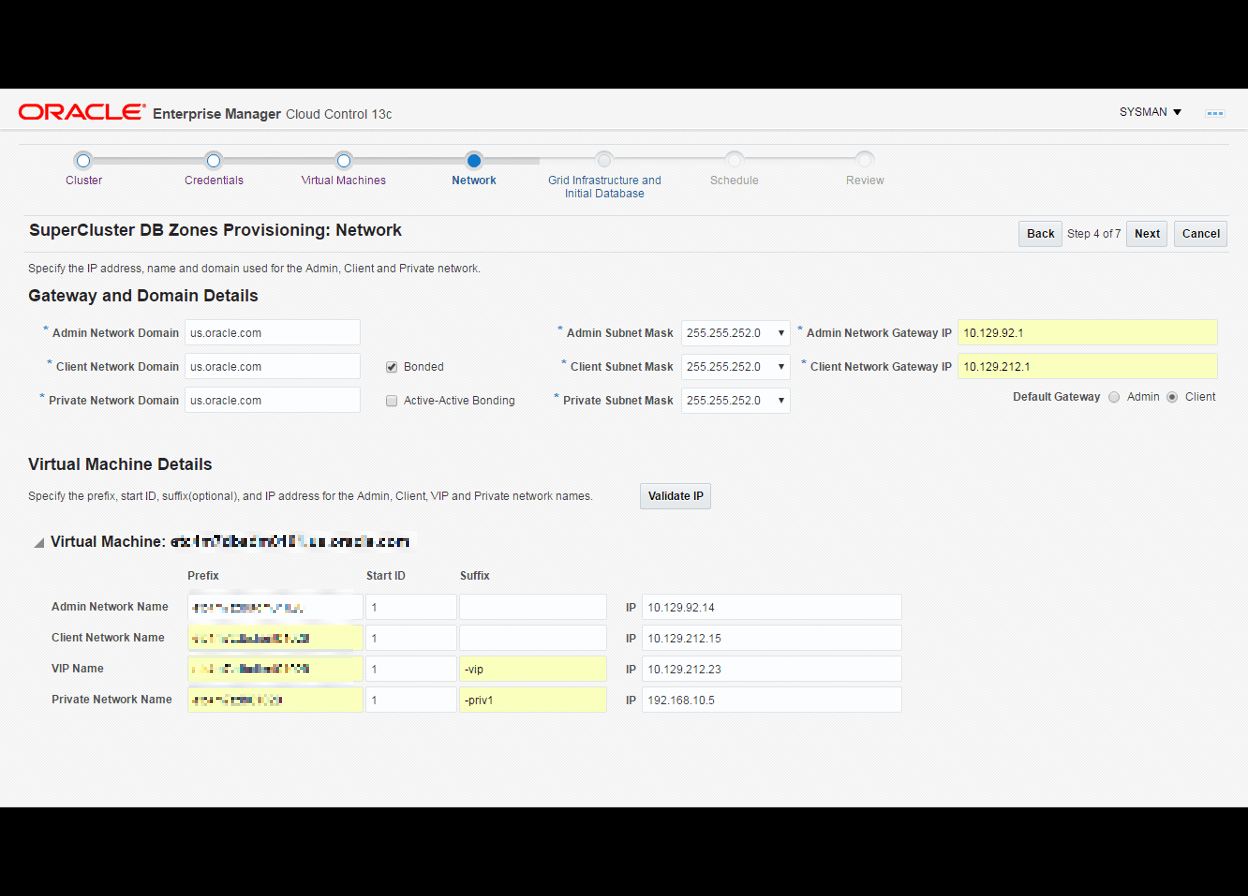Image resolution: width=1248 pixels, height=896 pixels.
Task: Enable Active-Active Bonding checkbox
Action: point(392,401)
